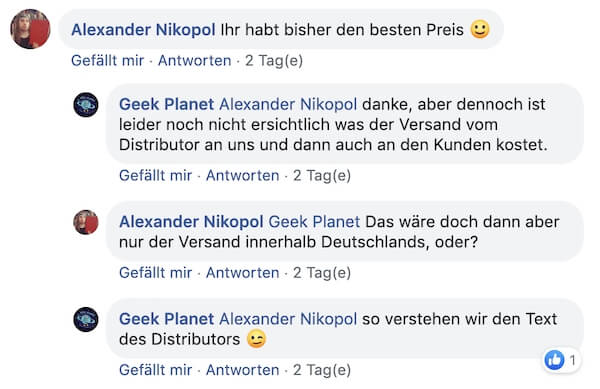
Task: Open Alexander Nikopol author name in top comment
Action: pyautogui.click(x=143, y=30)
